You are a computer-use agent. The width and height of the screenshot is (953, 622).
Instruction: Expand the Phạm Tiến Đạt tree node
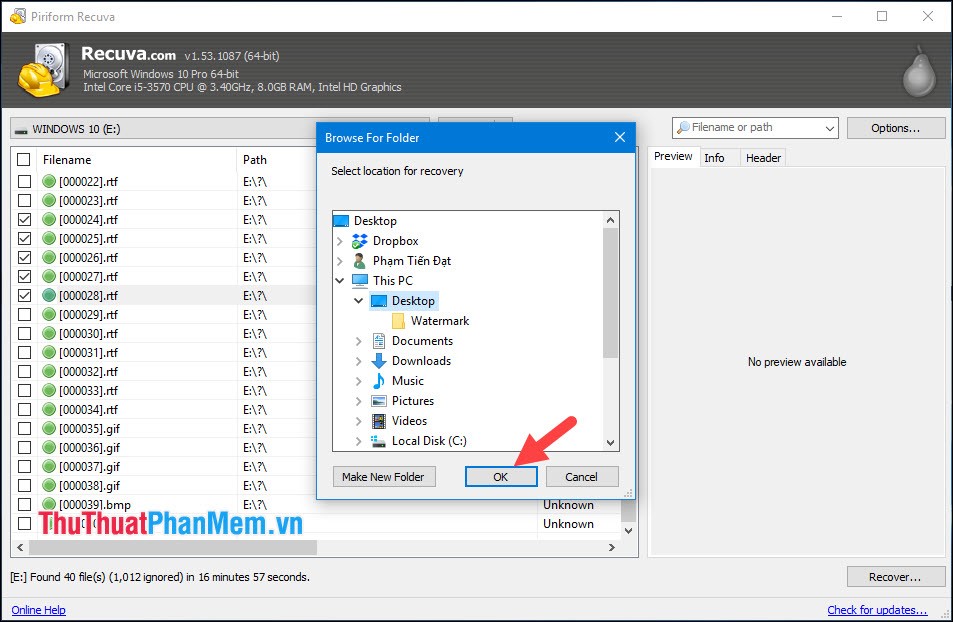(x=340, y=261)
